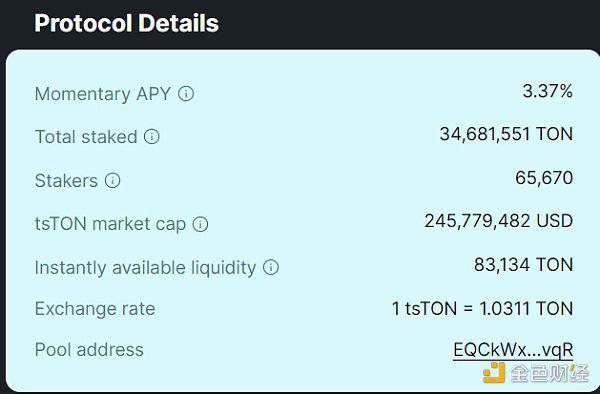The image size is (600, 394).
Task: Click the Pool address label
Action: (89, 350)
